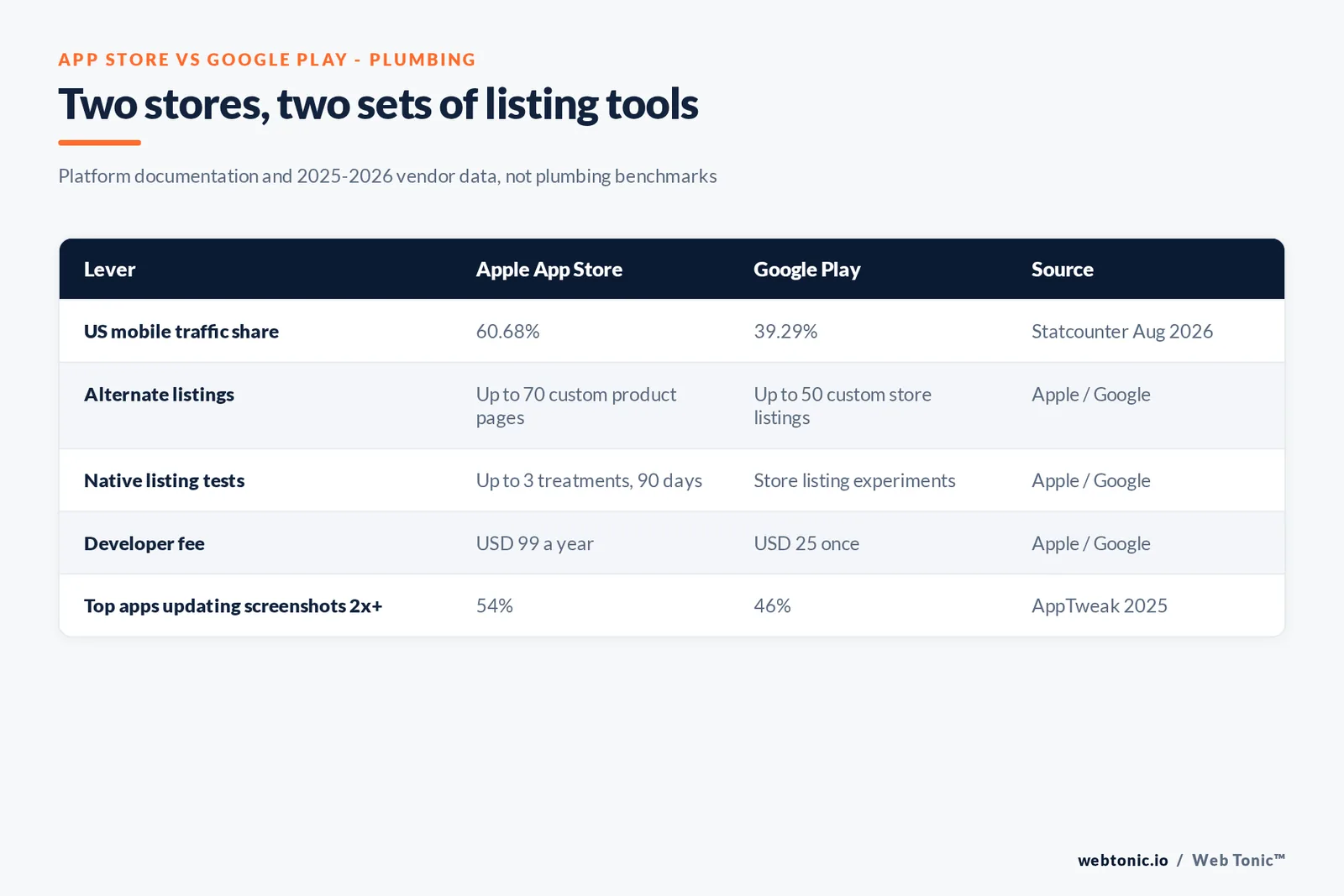Image resolution: width=1344 pixels, height=896 pixels.
Task: Click the 'Source' column header
Action: coord(1063,270)
